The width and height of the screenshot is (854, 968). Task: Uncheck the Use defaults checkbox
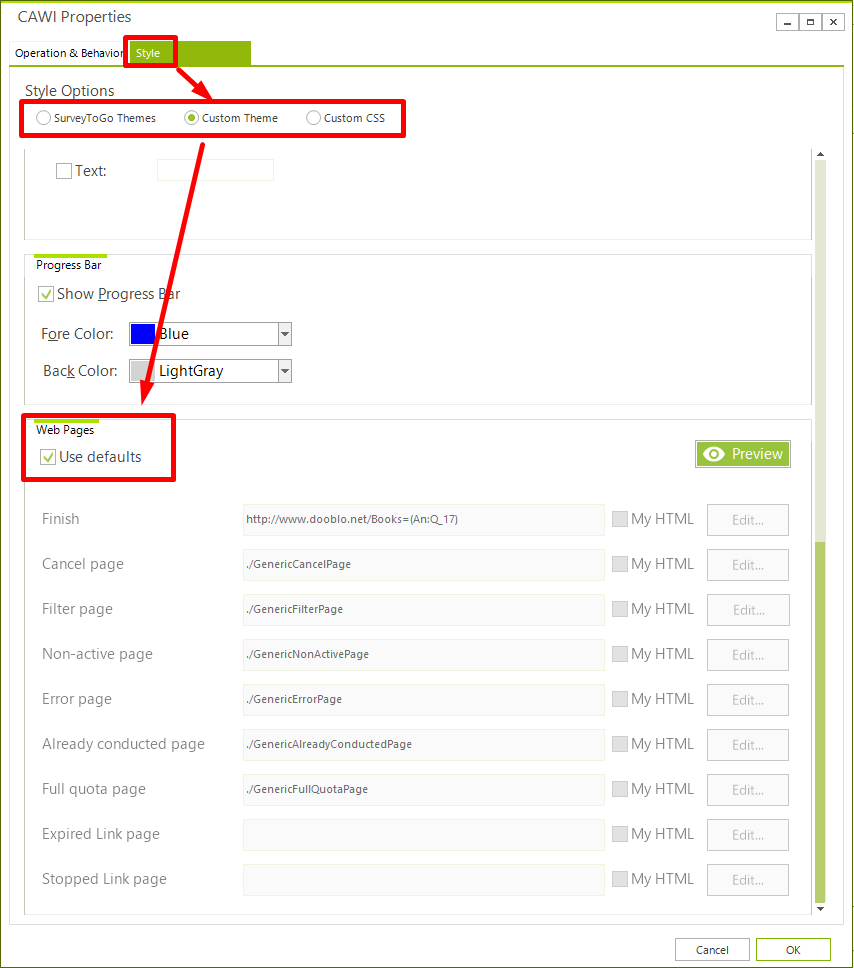(48, 457)
